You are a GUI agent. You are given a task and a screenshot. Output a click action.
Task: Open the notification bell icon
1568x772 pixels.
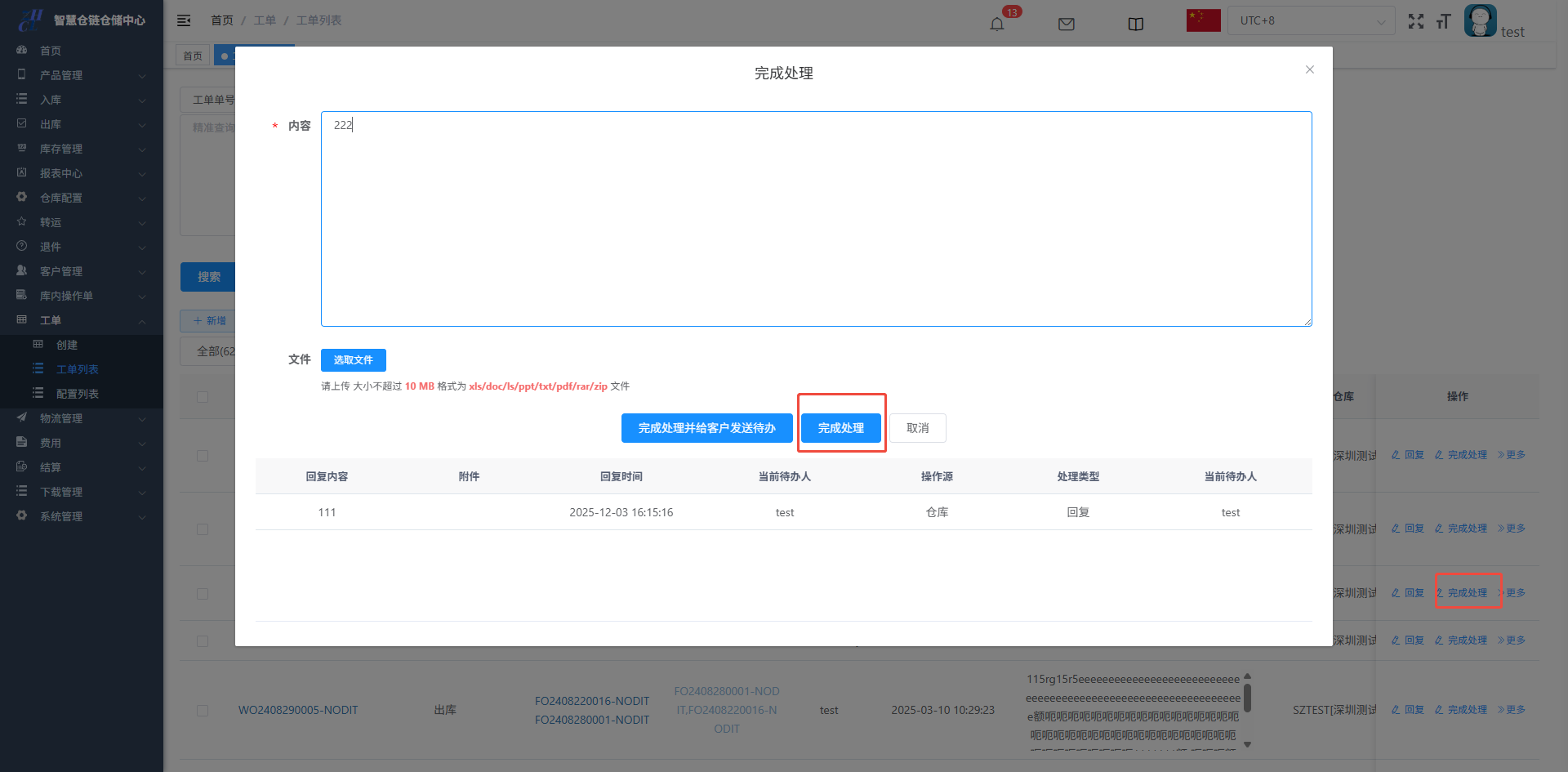coord(996,24)
